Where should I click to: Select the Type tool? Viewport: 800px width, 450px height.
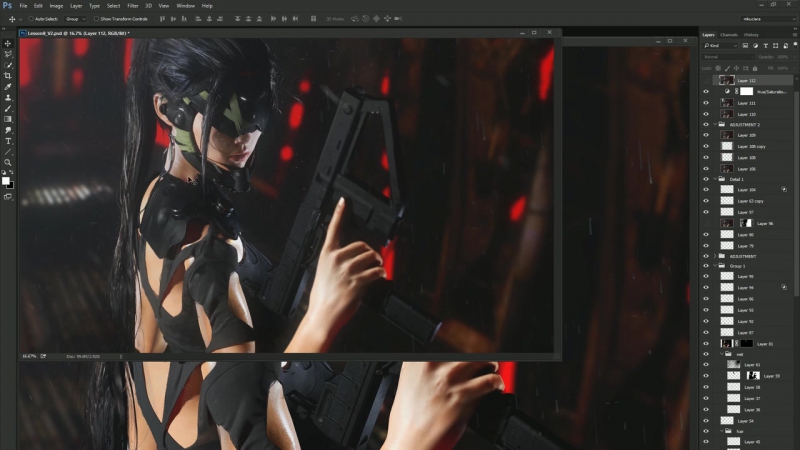tap(8, 141)
